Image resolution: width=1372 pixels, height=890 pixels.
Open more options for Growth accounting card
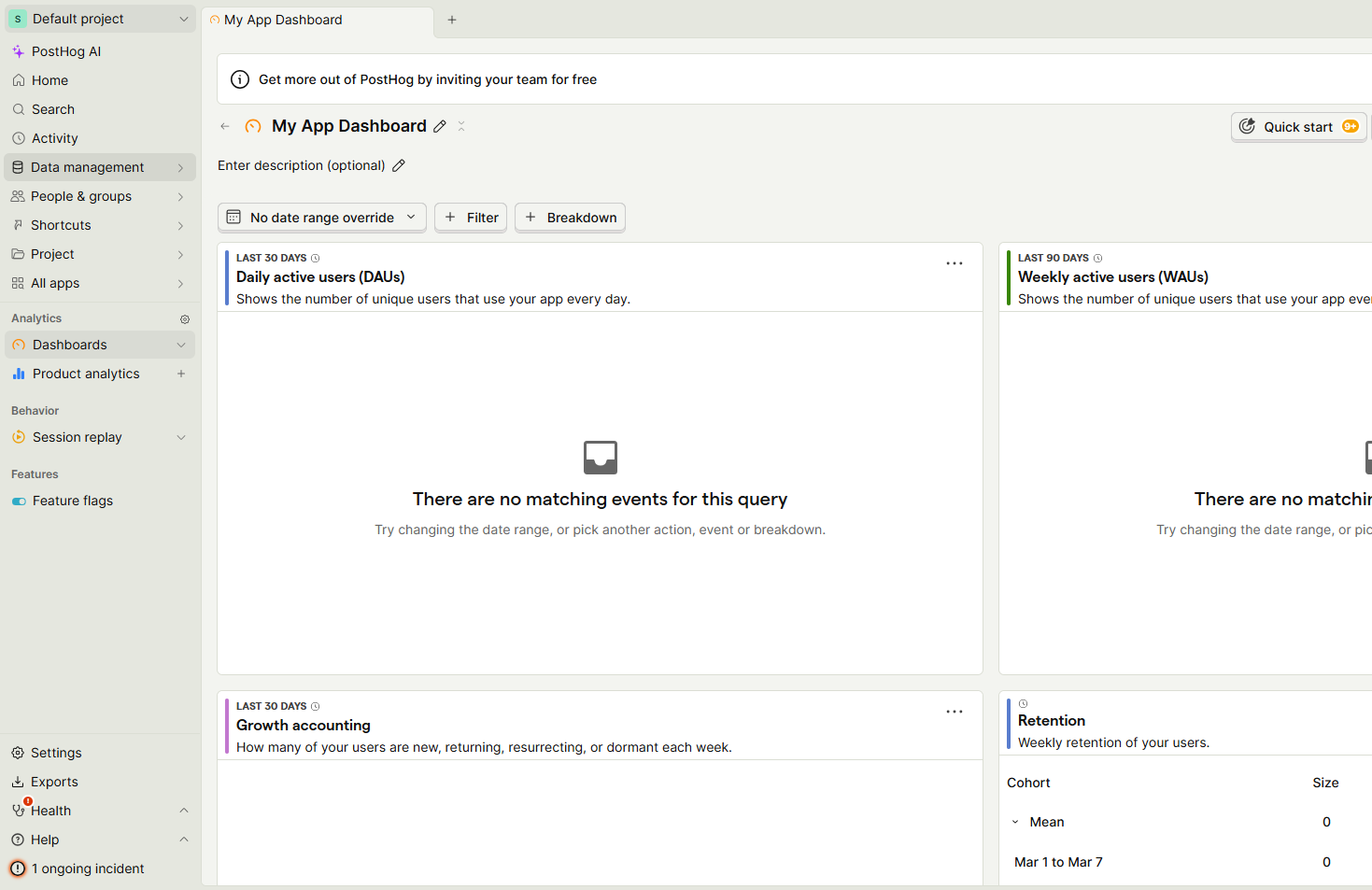pos(954,712)
